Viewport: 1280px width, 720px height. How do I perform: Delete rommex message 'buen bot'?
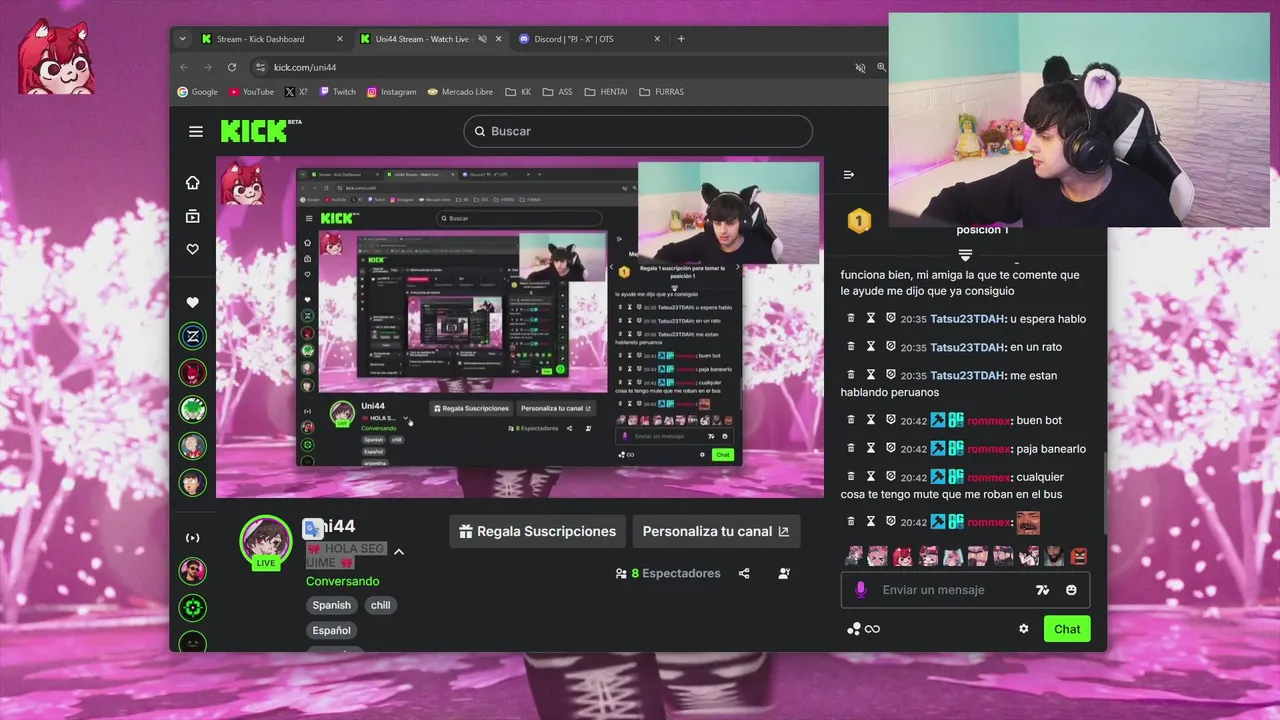coord(851,421)
